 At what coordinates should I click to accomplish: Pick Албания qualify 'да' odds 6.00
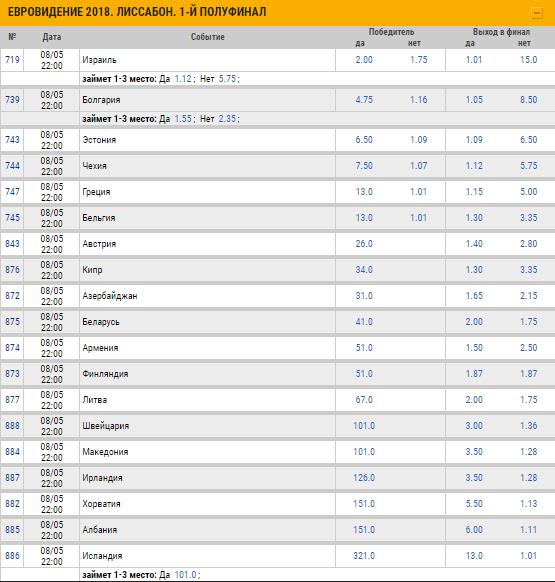(474, 530)
